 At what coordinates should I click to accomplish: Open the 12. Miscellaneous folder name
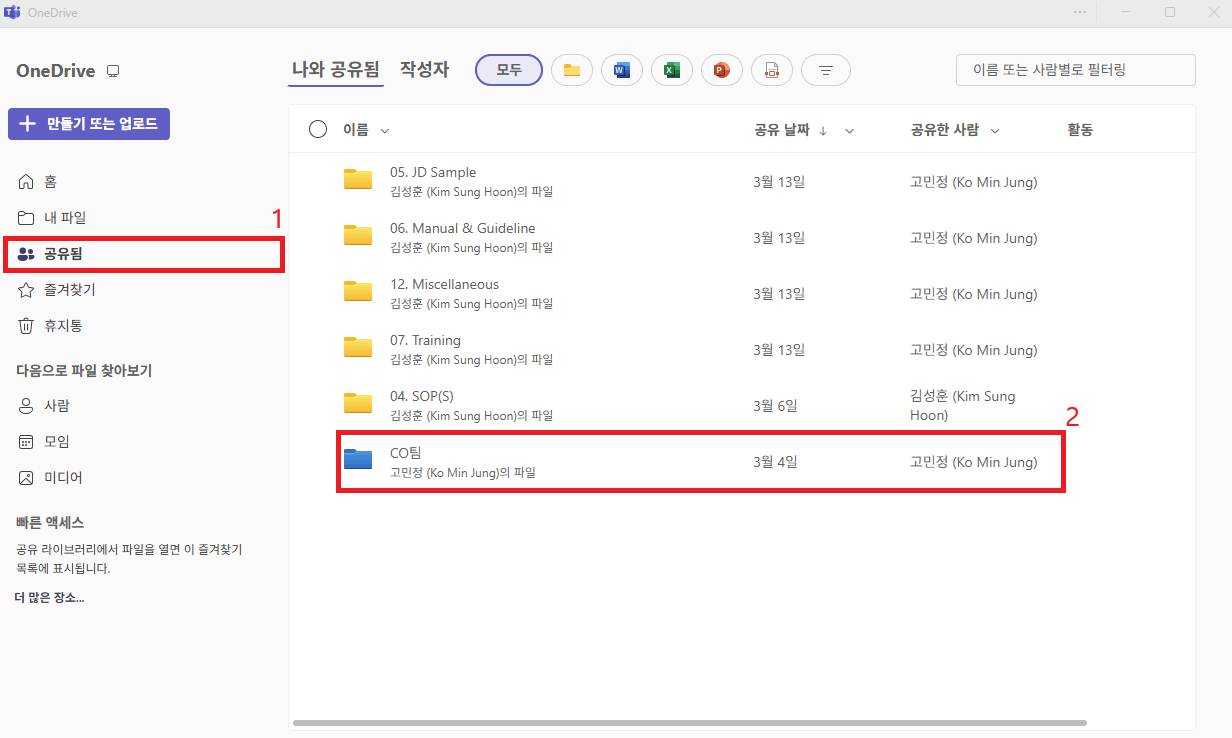click(x=444, y=284)
